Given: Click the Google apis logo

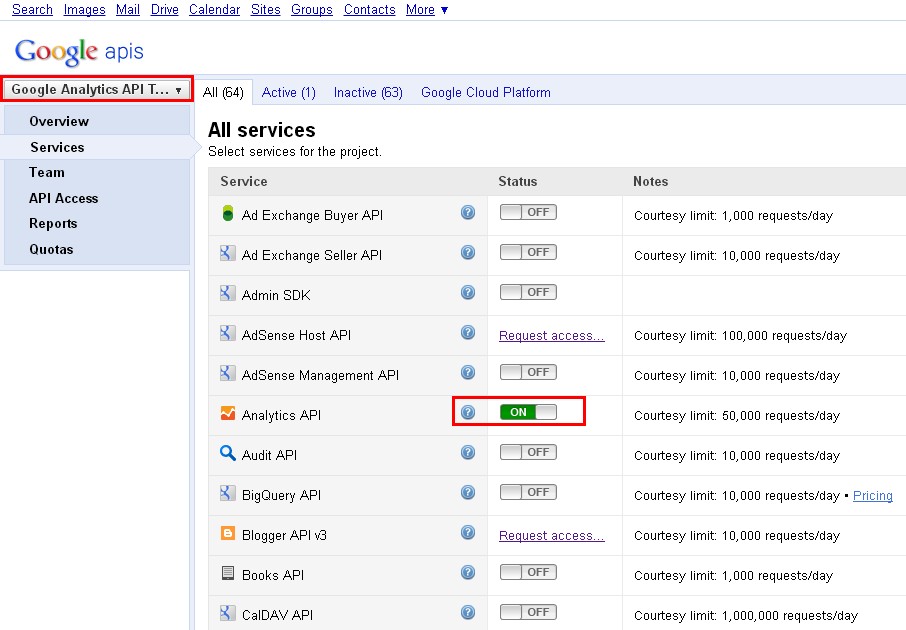Looking at the screenshot, I should point(77,50).
